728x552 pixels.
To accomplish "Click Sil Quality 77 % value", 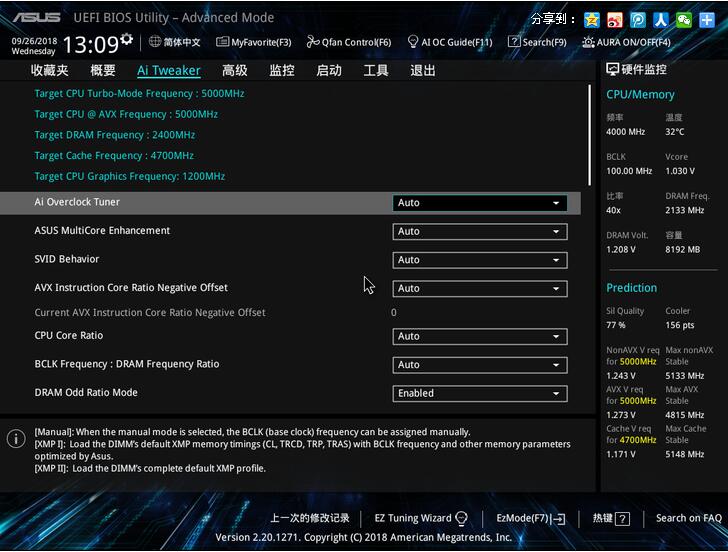I will pyautogui.click(x=616, y=325).
